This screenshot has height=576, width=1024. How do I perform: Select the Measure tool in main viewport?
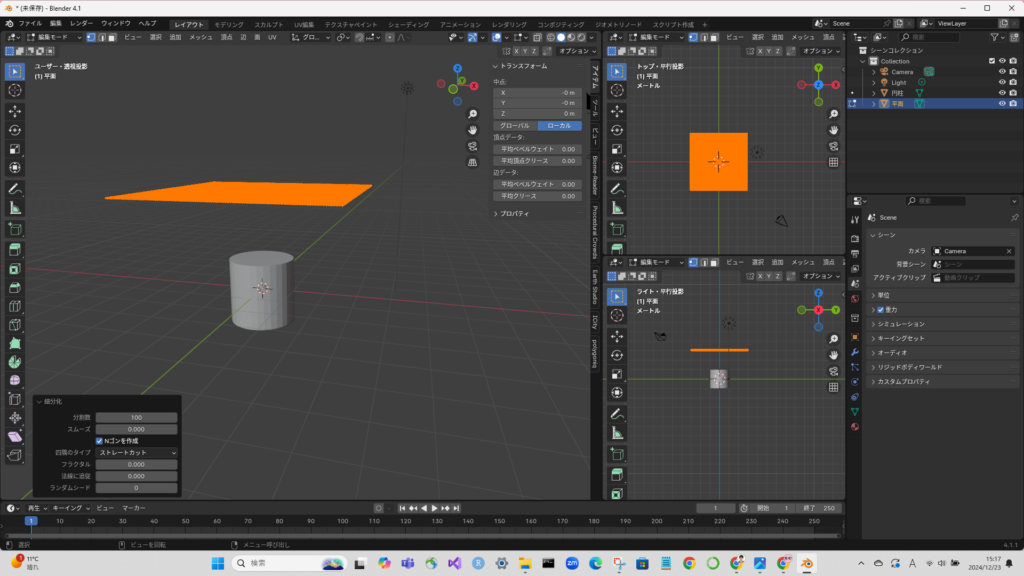click(x=15, y=208)
